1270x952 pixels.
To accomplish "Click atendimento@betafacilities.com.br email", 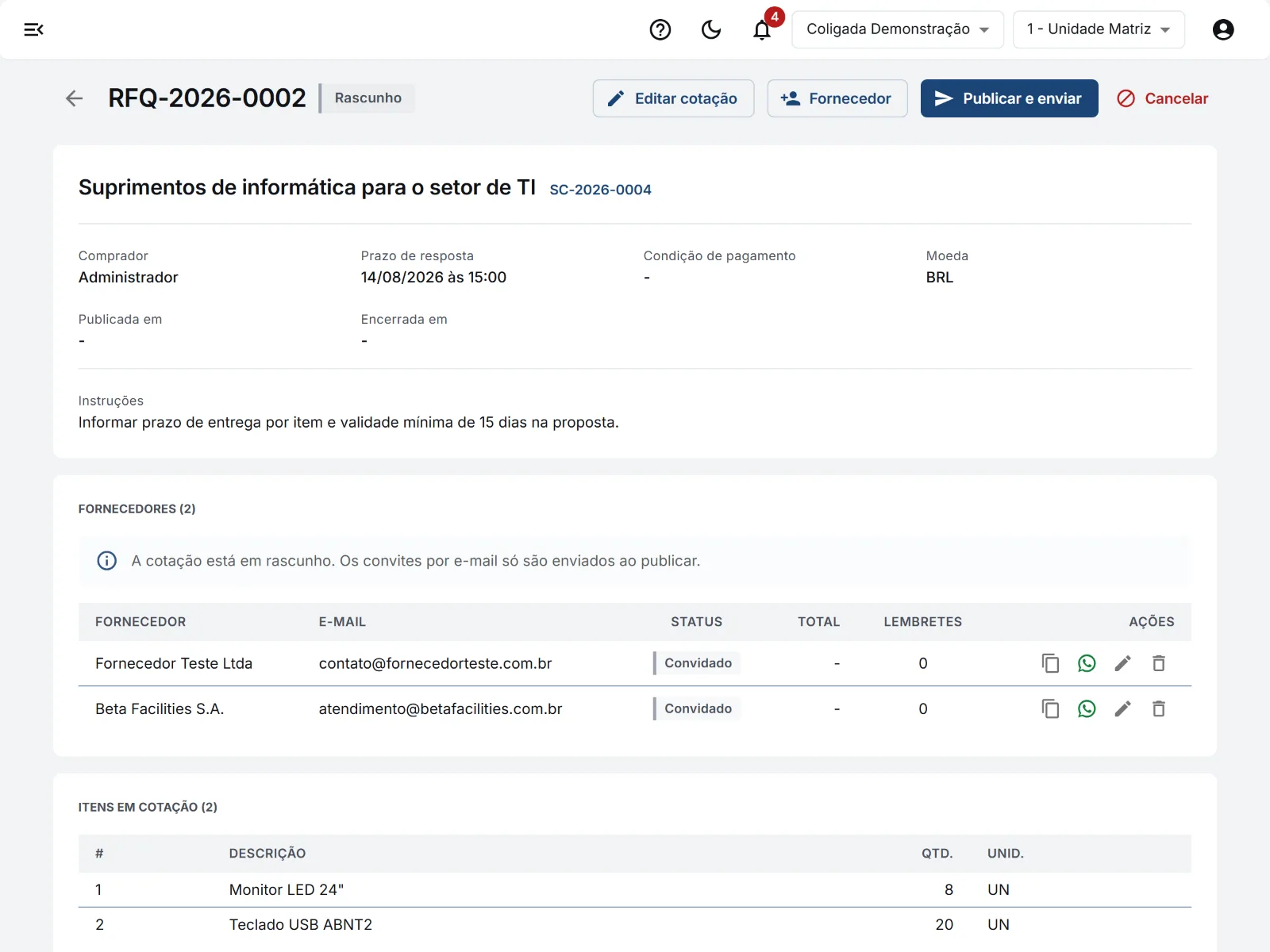I will point(441,708).
